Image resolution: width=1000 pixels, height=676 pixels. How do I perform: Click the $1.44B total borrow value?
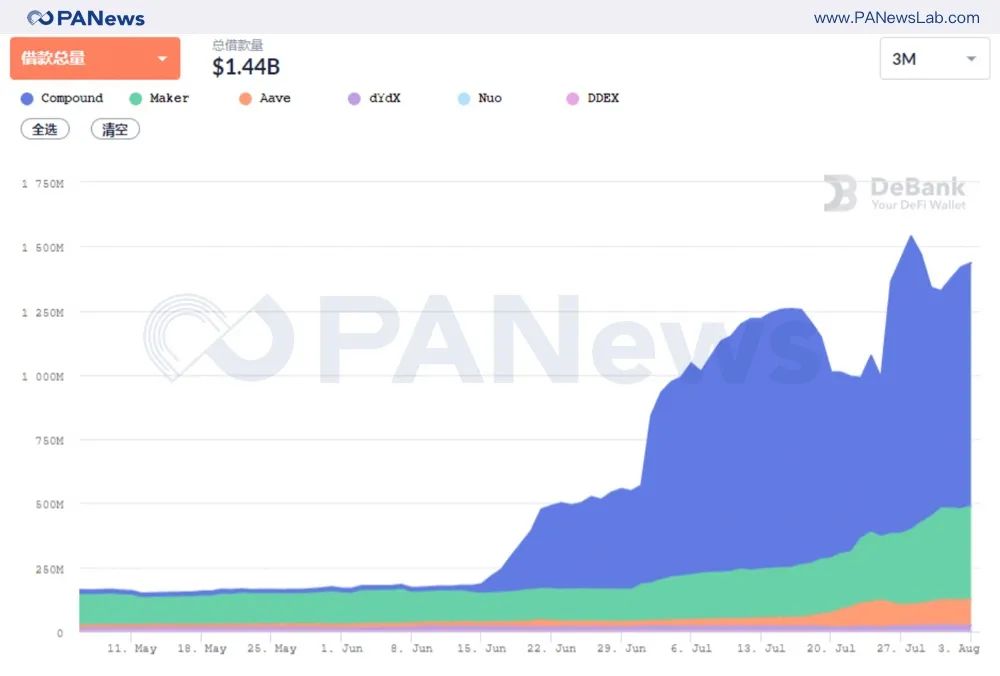tap(246, 66)
